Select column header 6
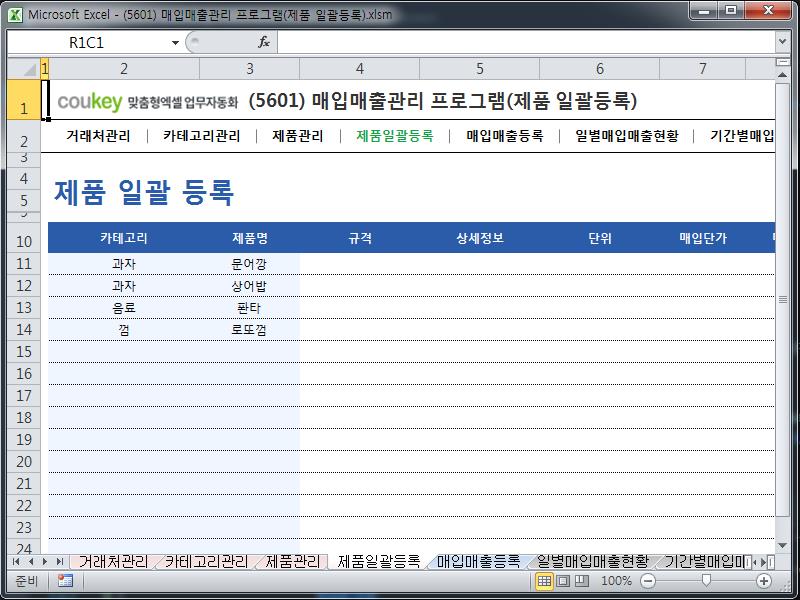Screen dimensions: 800x600 click(599, 68)
